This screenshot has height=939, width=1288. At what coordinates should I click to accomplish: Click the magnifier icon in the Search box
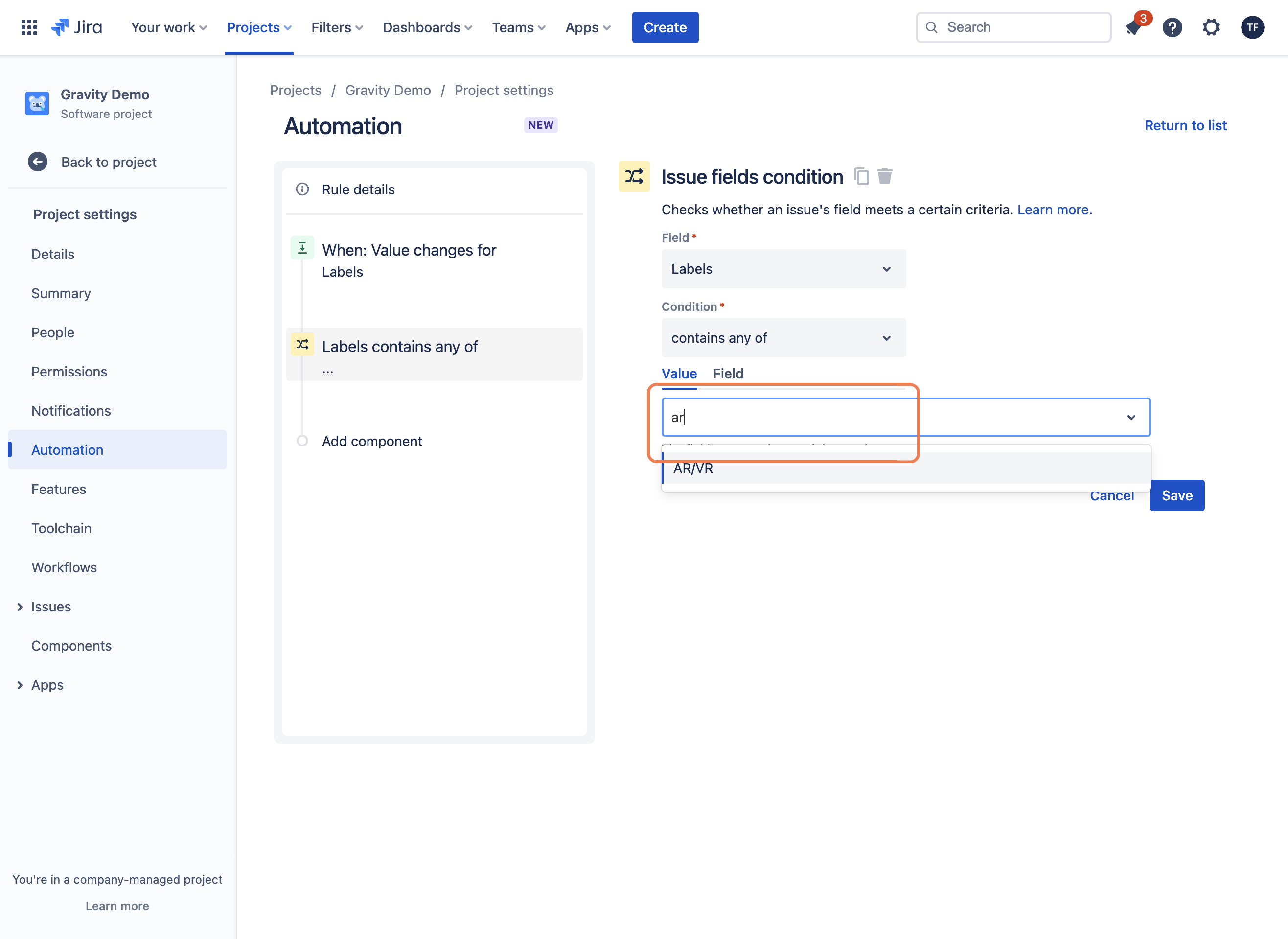coord(932,27)
